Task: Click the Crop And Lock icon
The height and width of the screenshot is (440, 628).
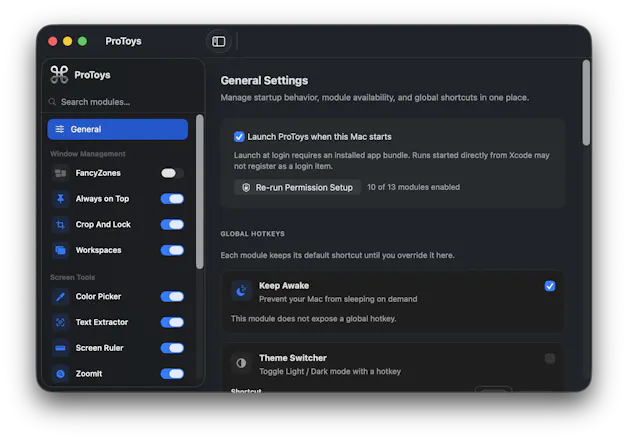Action: [x=60, y=225]
